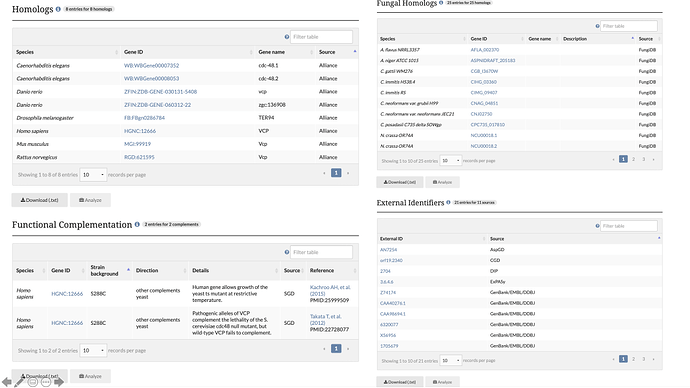690x388 pixels.
Task: Click info icon next to Functional Complementation
Action: pyautogui.click(x=137, y=224)
